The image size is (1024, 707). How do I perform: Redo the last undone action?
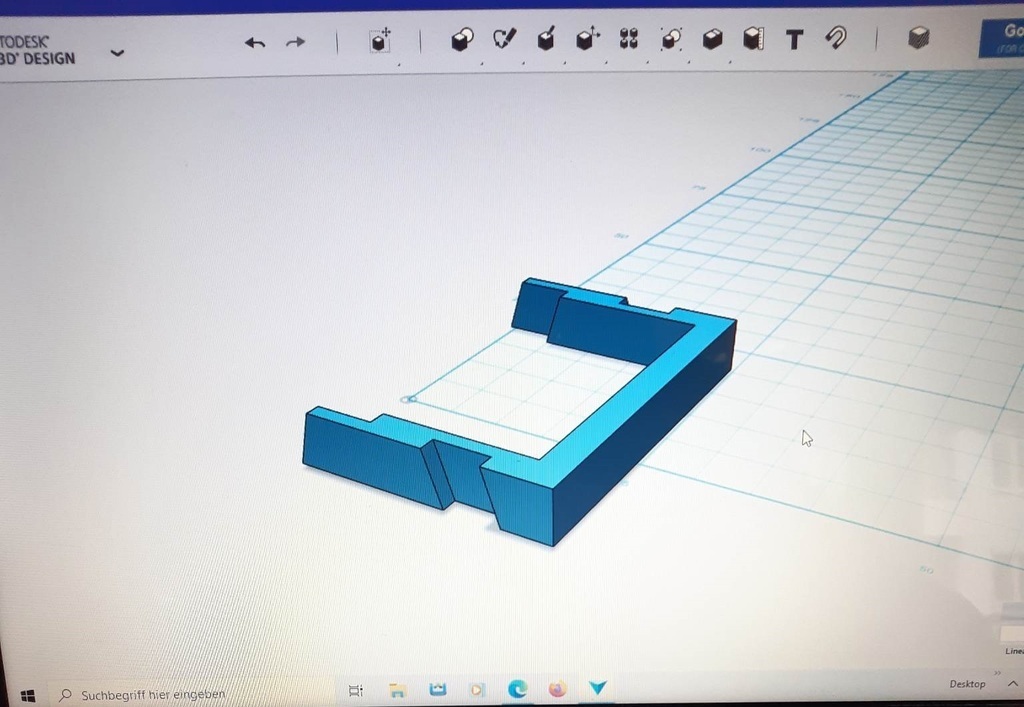[295, 42]
